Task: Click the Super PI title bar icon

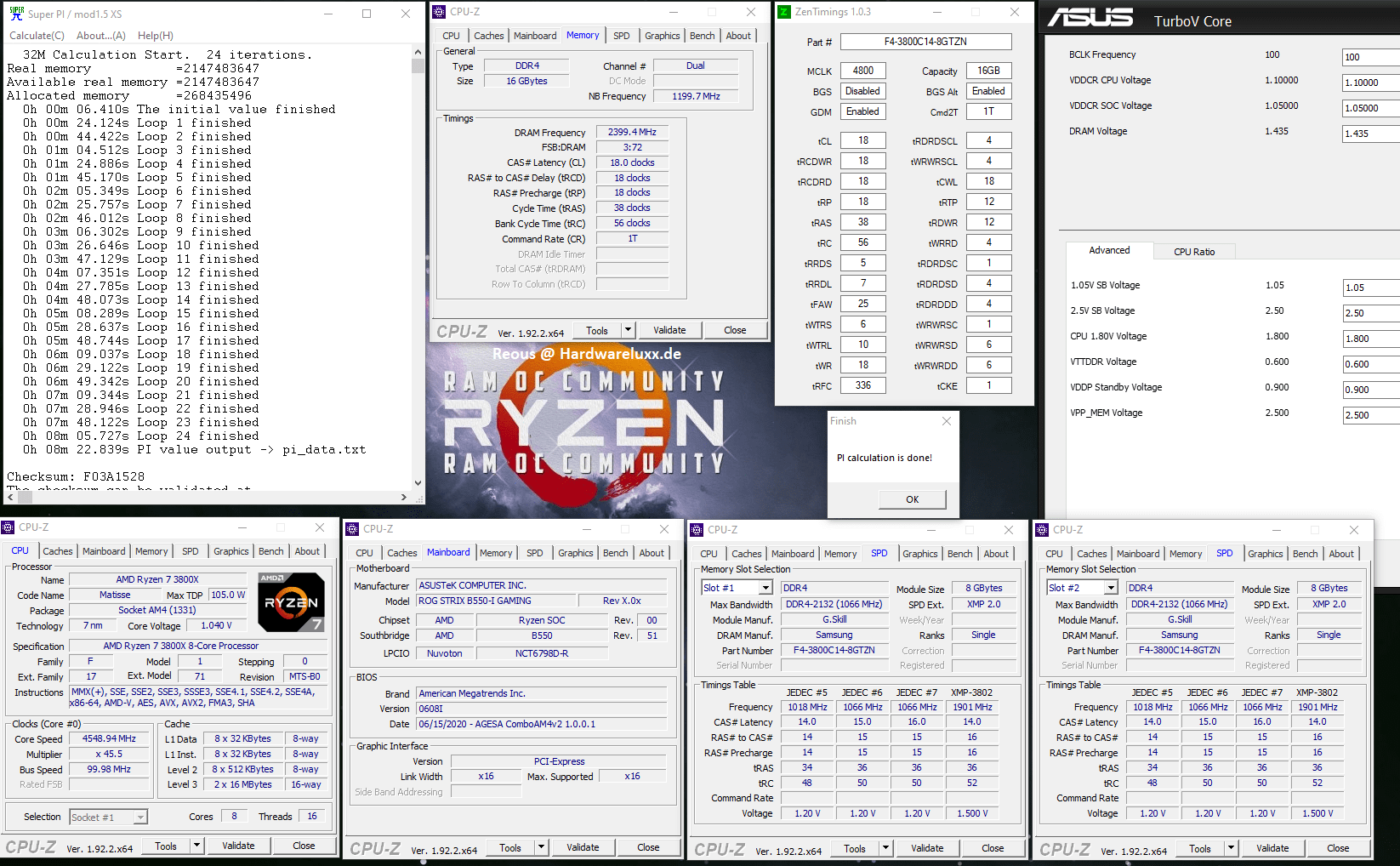Action: [x=16, y=14]
